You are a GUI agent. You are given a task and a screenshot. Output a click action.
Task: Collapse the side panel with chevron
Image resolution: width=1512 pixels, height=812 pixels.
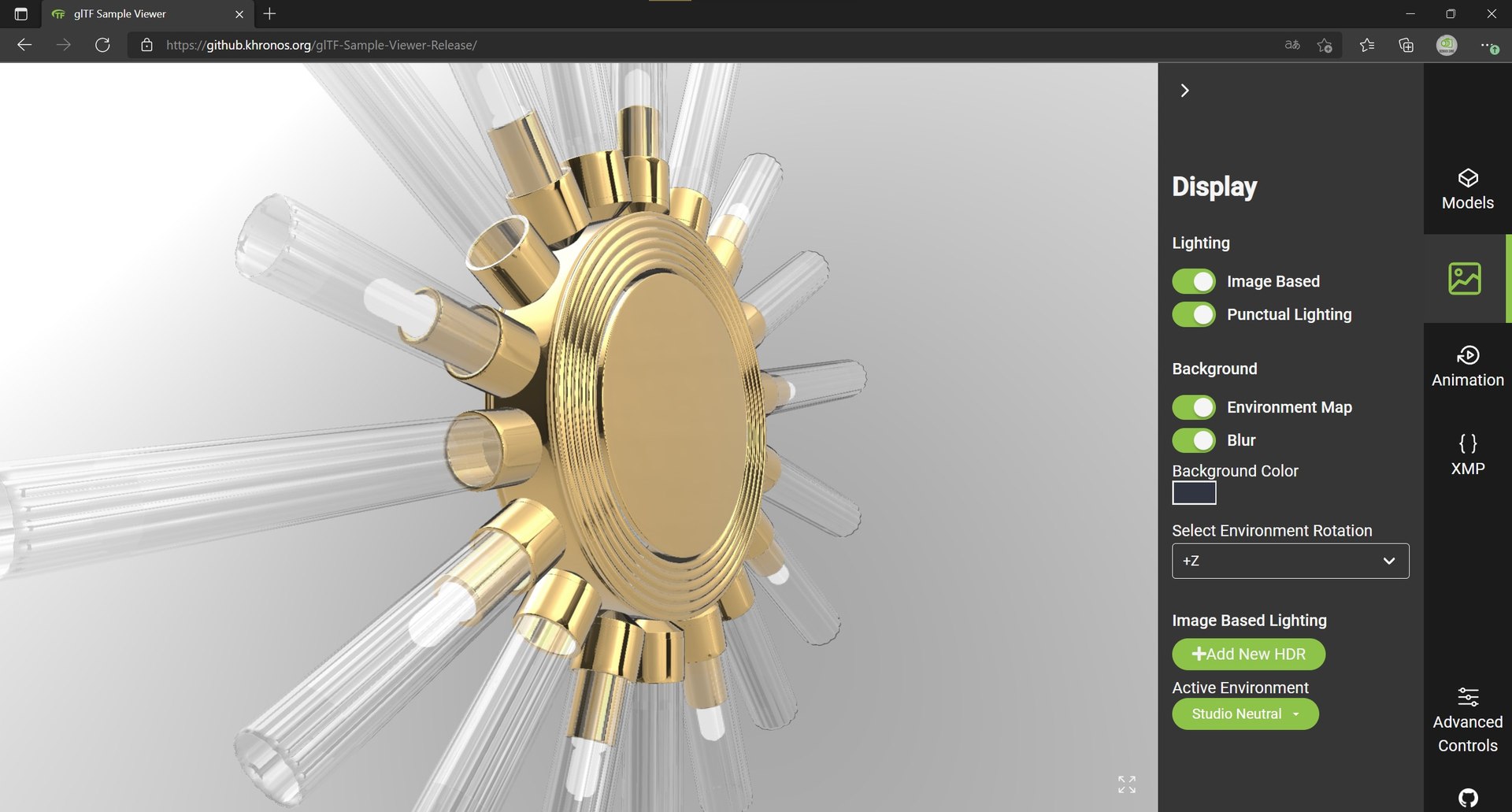(x=1184, y=91)
